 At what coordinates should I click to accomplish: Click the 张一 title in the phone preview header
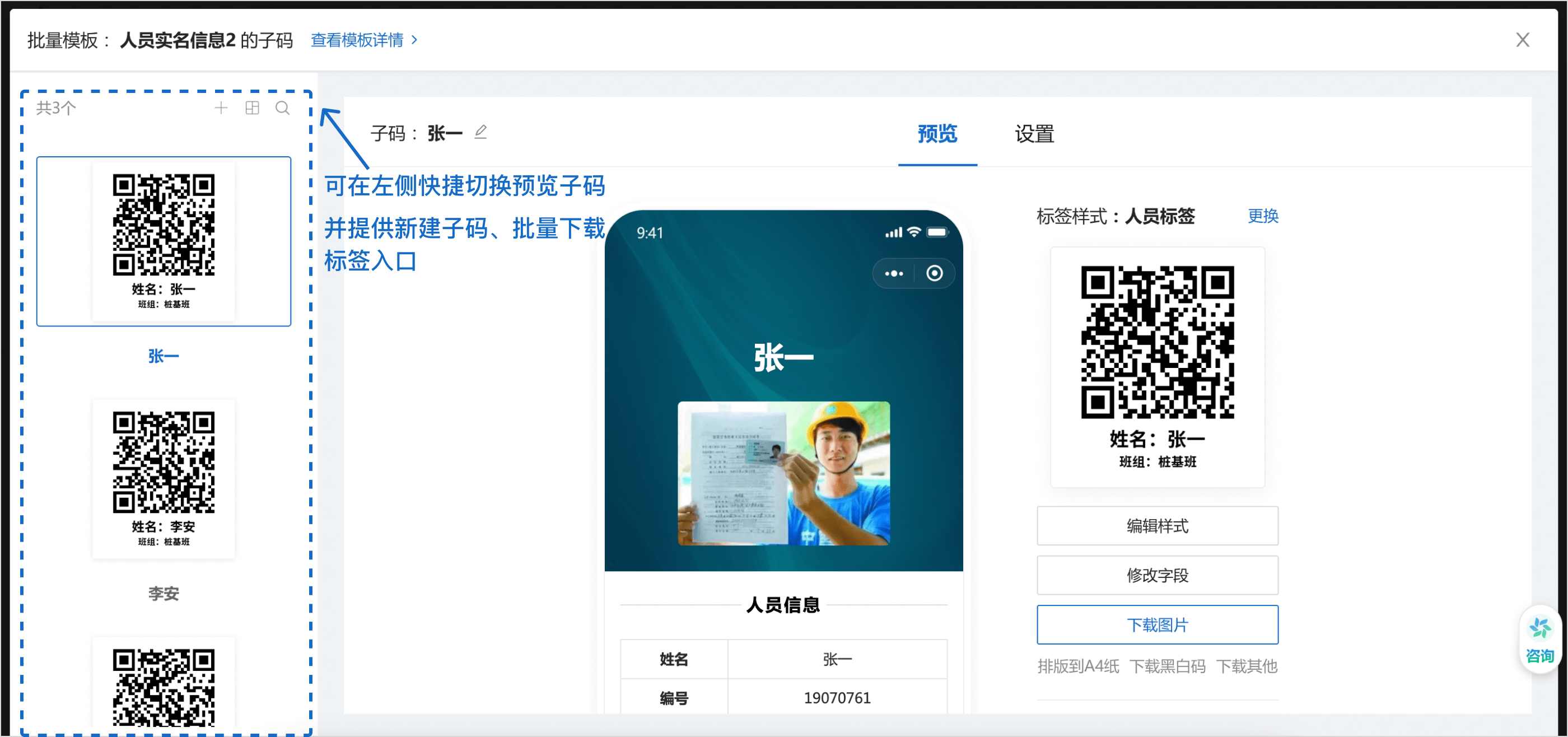[x=783, y=357]
